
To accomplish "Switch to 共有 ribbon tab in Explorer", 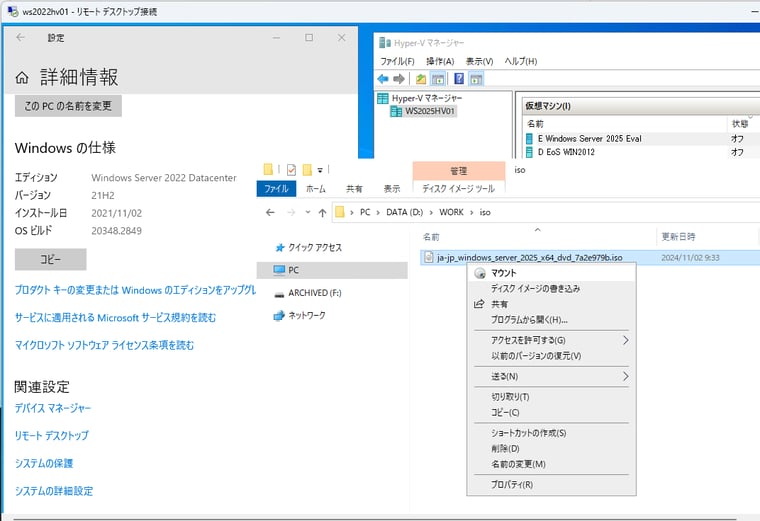I will tap(354, 189).
